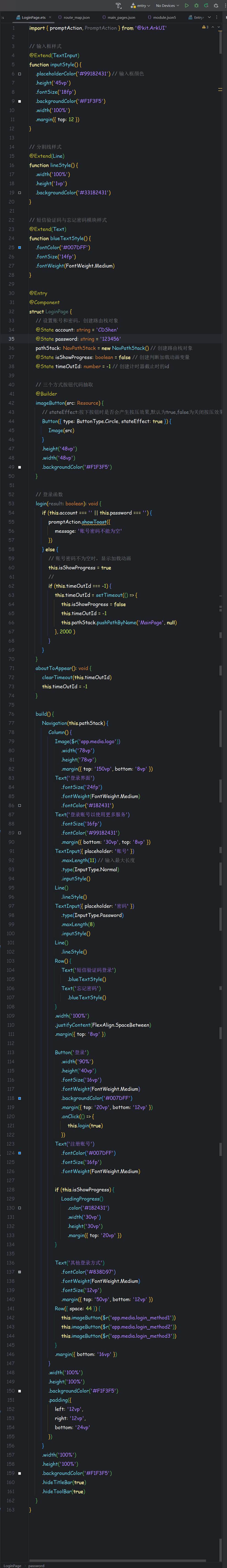Open blue color swatch on line 118
227x1568 pixels.
point(19,1098)
